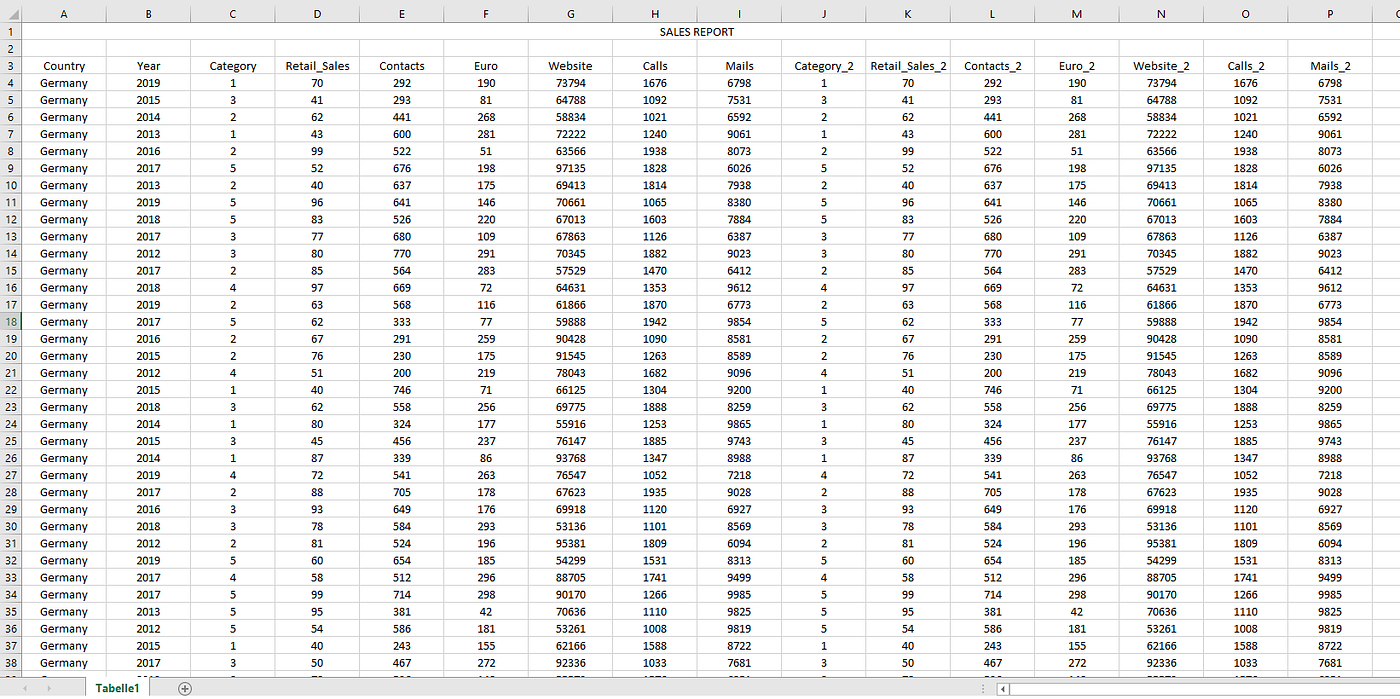Add a new sheet with plus icon
The width and height of the screenshot is (1400, 699).
(184, 688)
